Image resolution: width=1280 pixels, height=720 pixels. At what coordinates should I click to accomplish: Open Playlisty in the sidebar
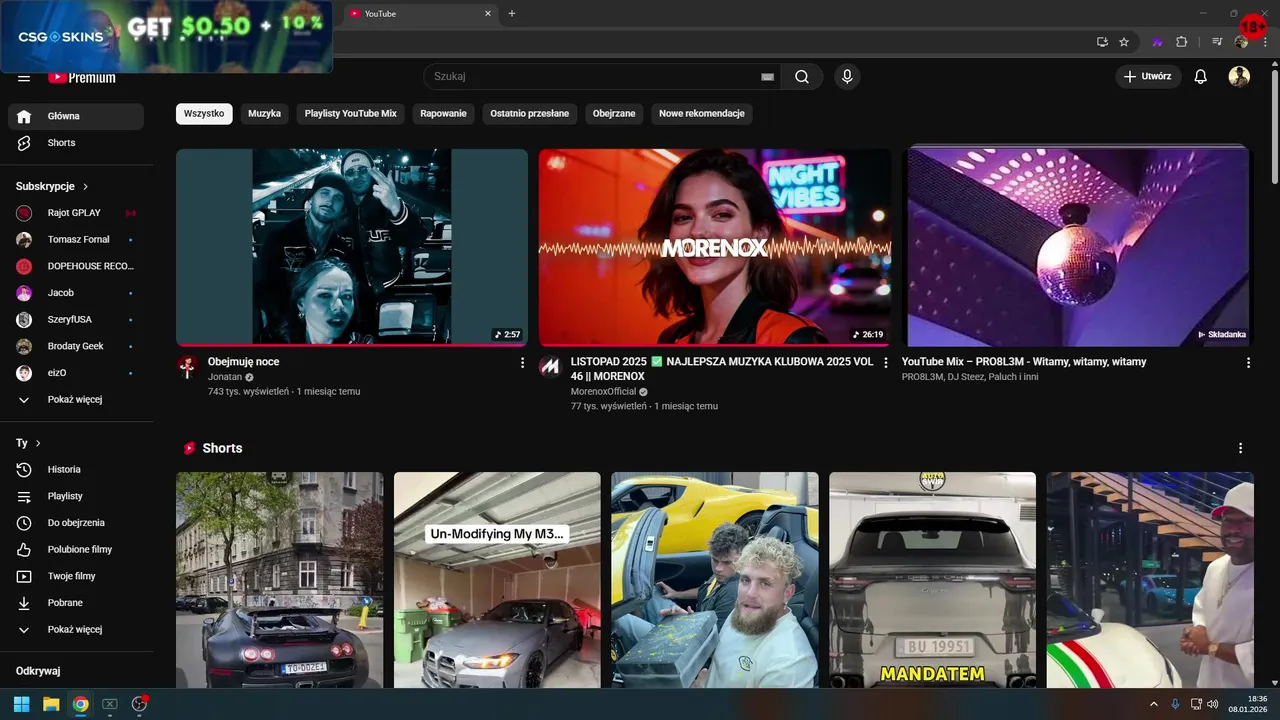76,496
